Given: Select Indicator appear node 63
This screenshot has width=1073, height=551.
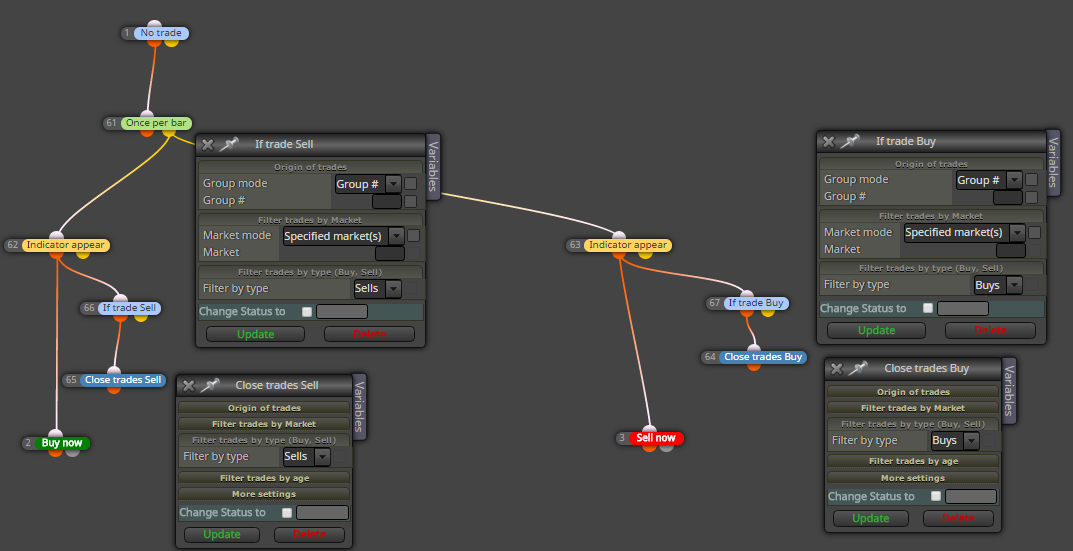Looking at the screenshot, I should pyautogui.click(x=628, y=245).
